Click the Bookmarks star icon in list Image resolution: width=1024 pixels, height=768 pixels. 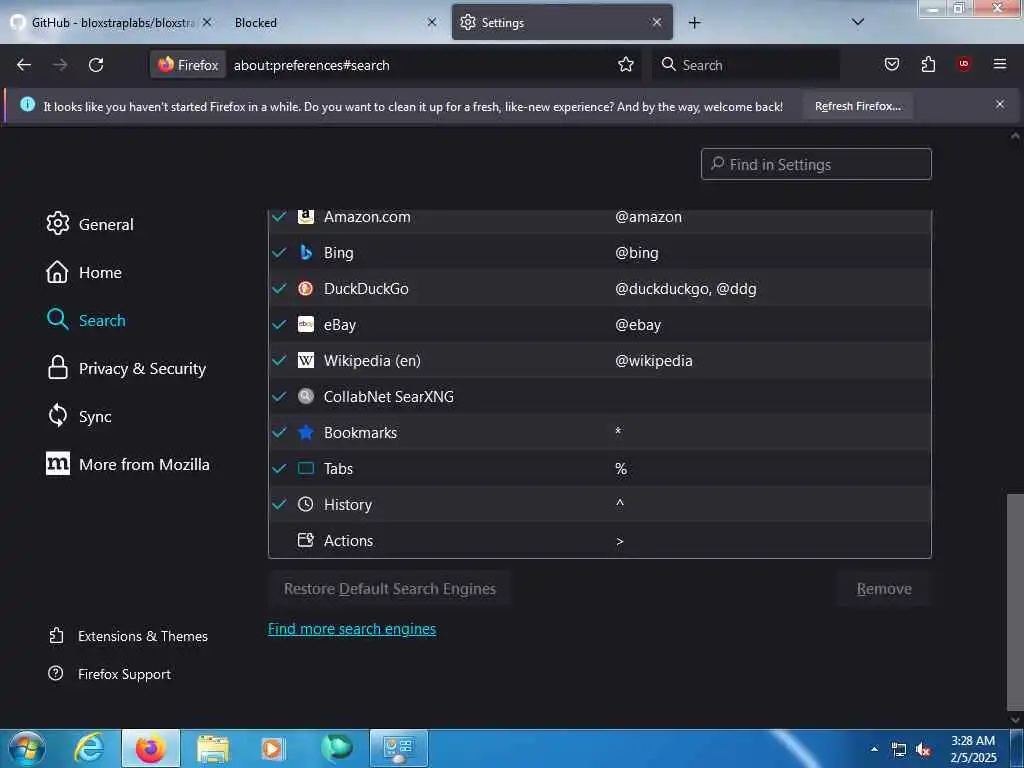(306, 432)
